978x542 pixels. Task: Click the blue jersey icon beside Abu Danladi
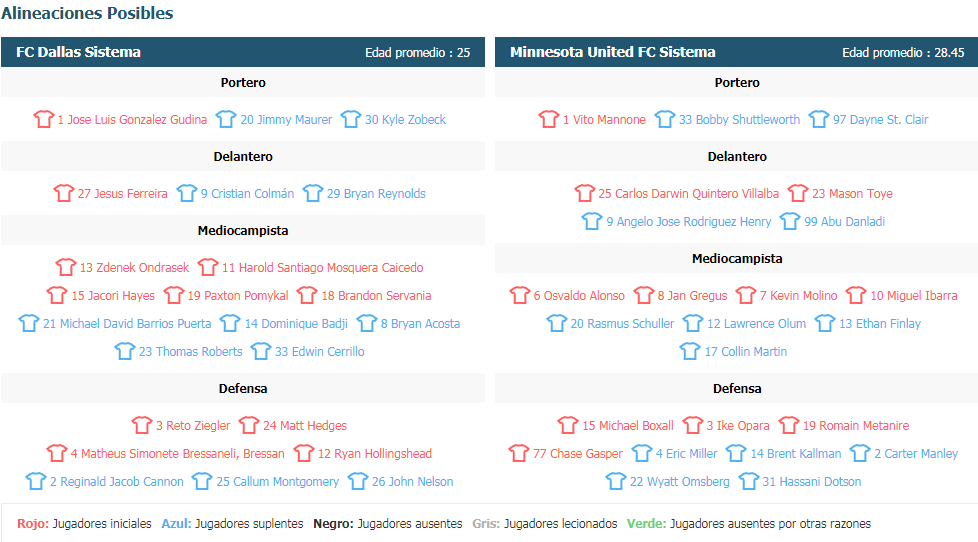click(x=790, y=221)
